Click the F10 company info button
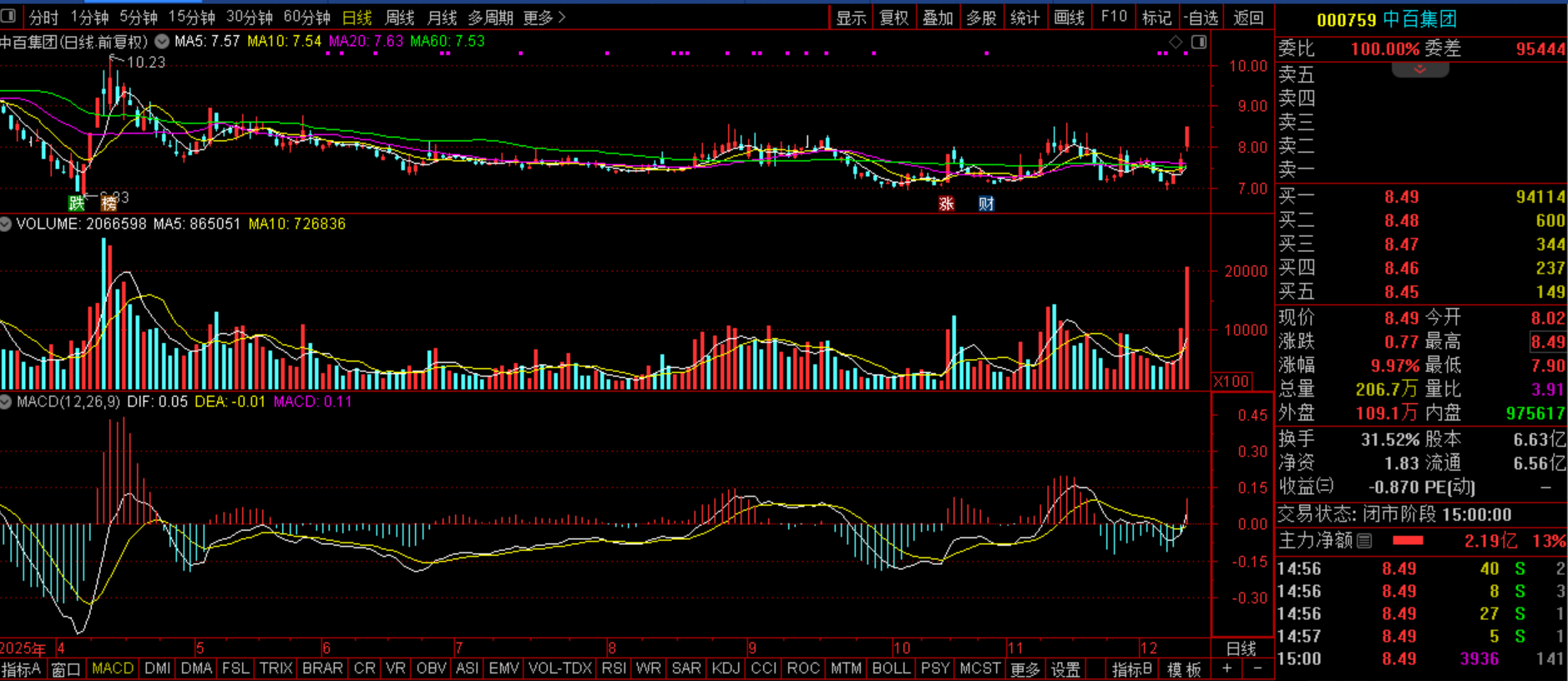The width and height of the screenshot is (1568, 681). tap(1114, 18)
